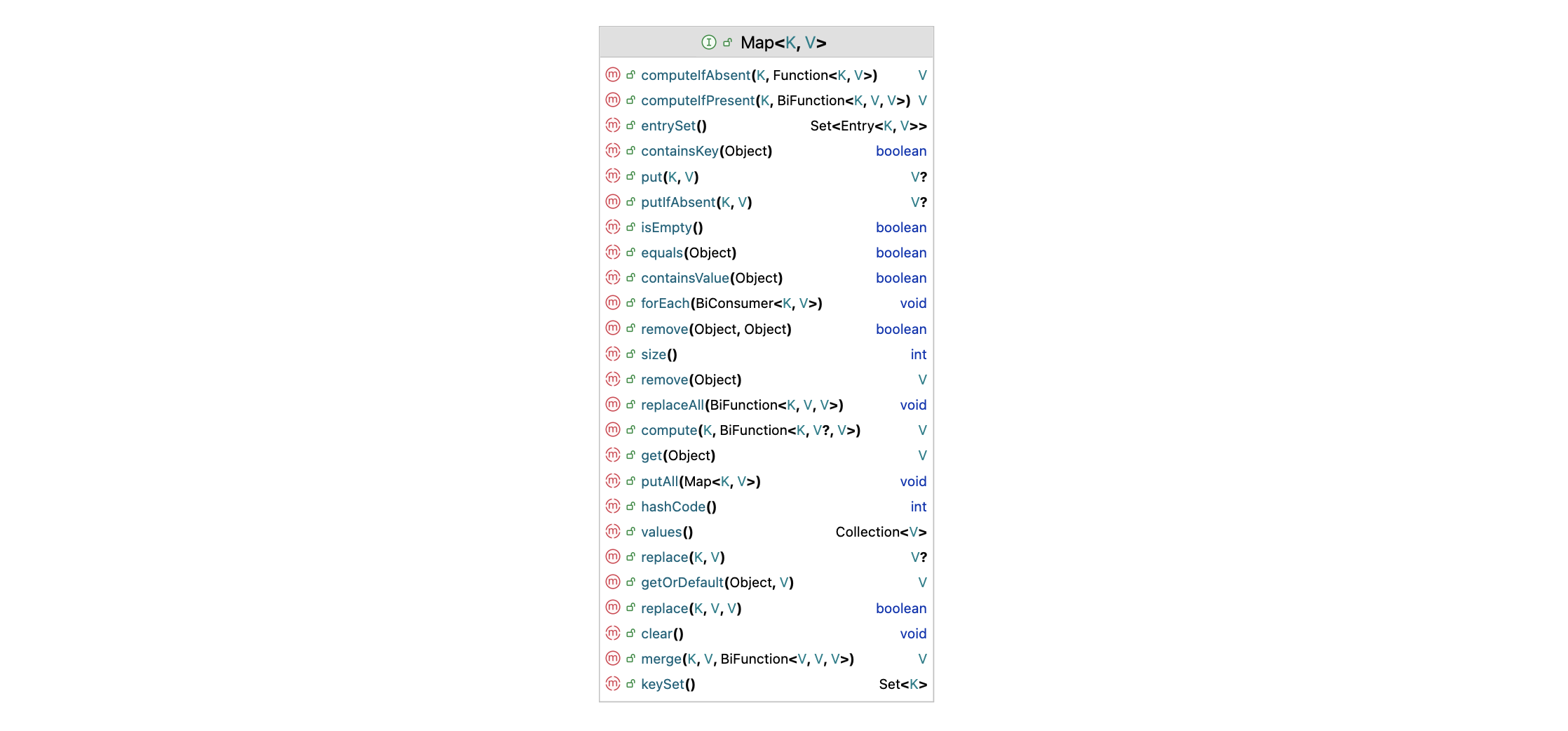Select the getOrDefault method name

coord(682,582)
